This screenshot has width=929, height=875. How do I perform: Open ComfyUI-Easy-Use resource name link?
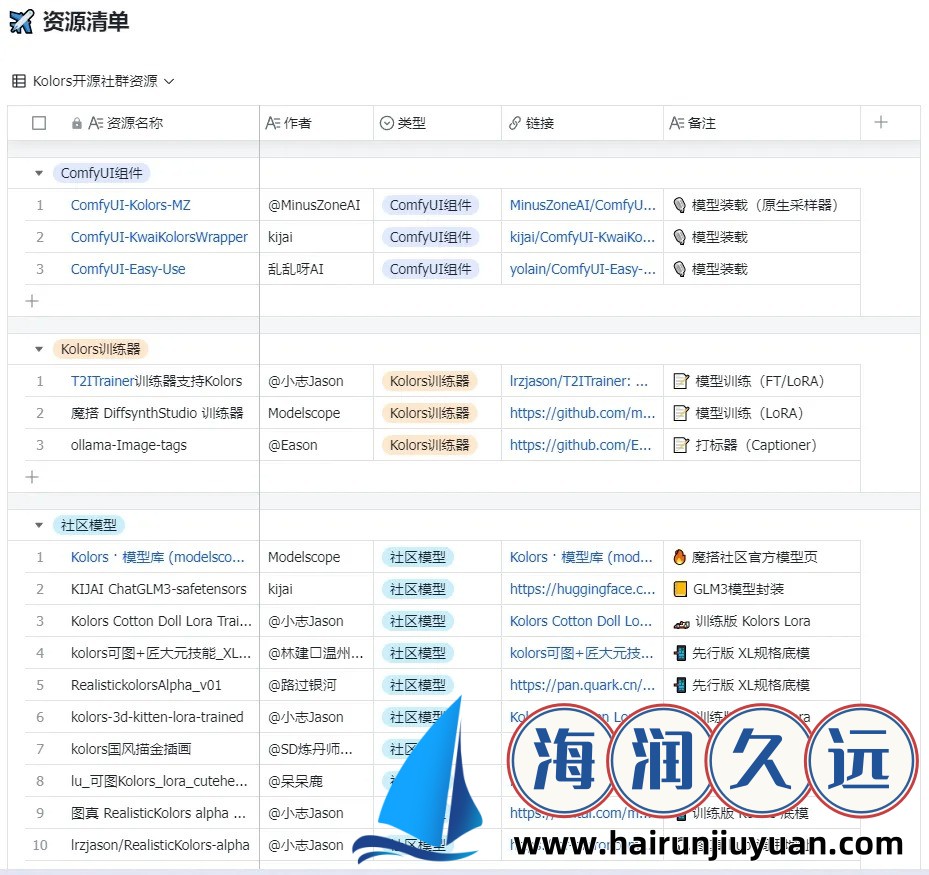tap(128, 269)
